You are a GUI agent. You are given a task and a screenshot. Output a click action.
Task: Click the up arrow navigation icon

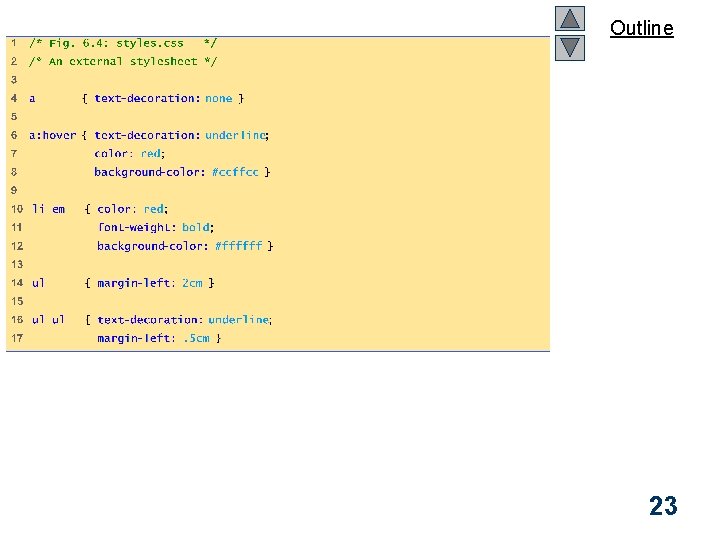pos(569,18)
